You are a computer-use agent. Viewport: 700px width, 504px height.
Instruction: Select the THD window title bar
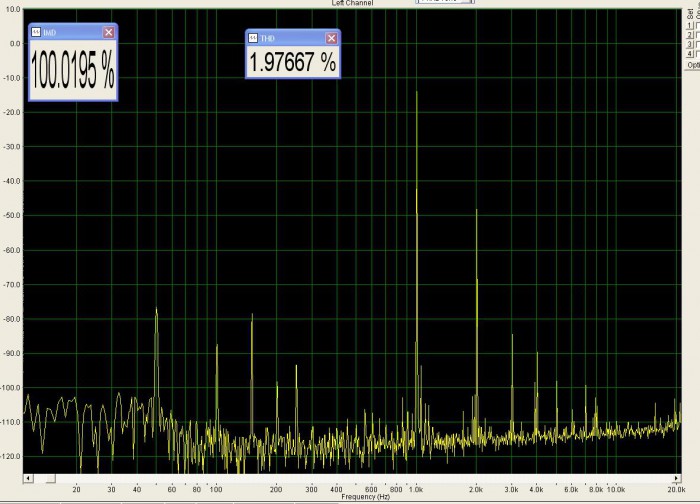293,38
